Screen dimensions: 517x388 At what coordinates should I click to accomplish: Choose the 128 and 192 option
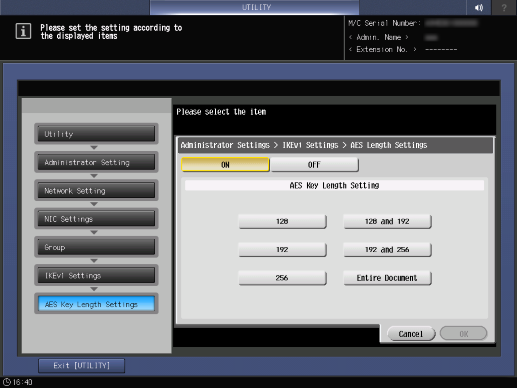[387, 221]
